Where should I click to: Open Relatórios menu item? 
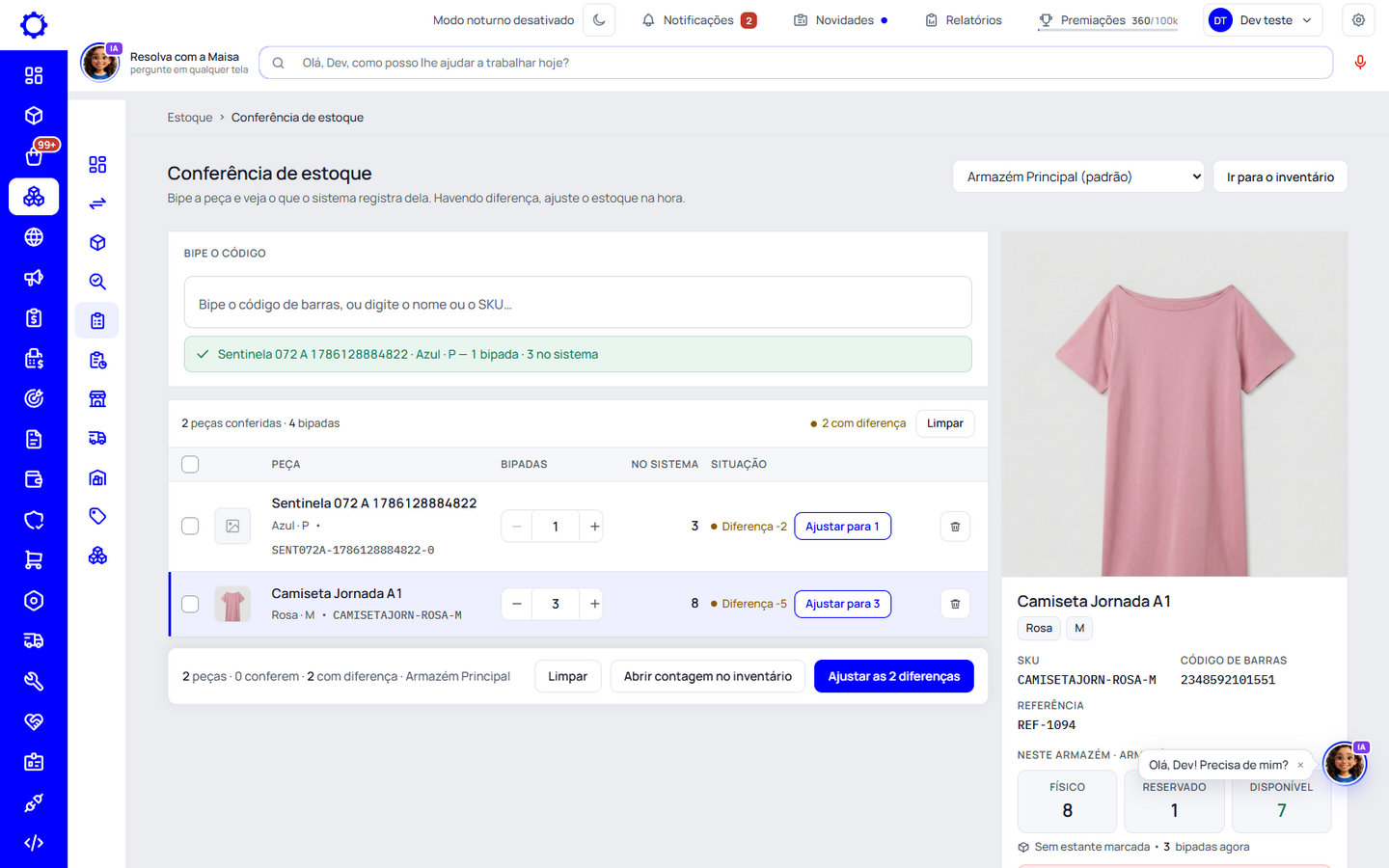click(964, 20)
